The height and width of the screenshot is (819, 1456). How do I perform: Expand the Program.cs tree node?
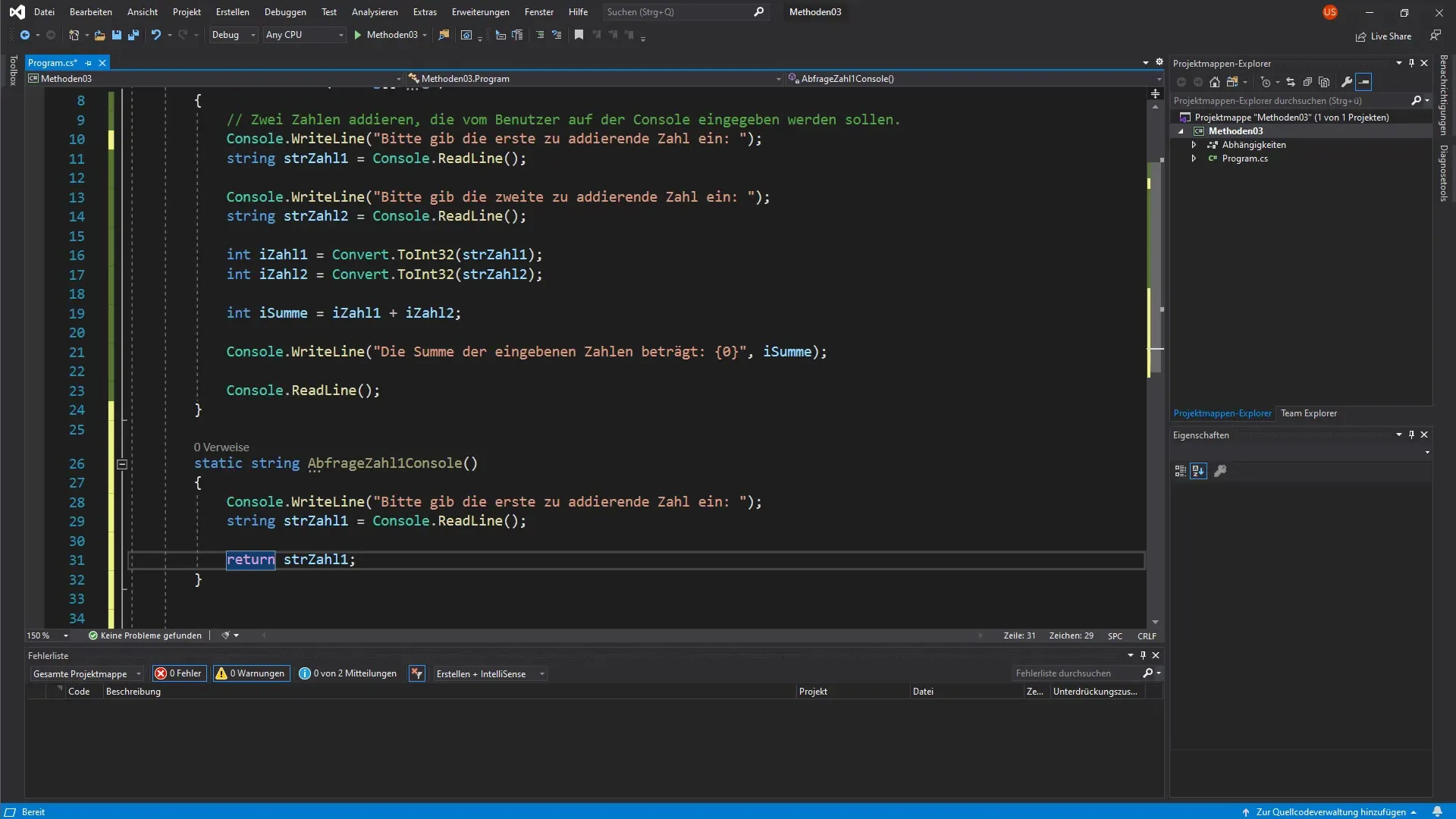[x=1194, y=158]
